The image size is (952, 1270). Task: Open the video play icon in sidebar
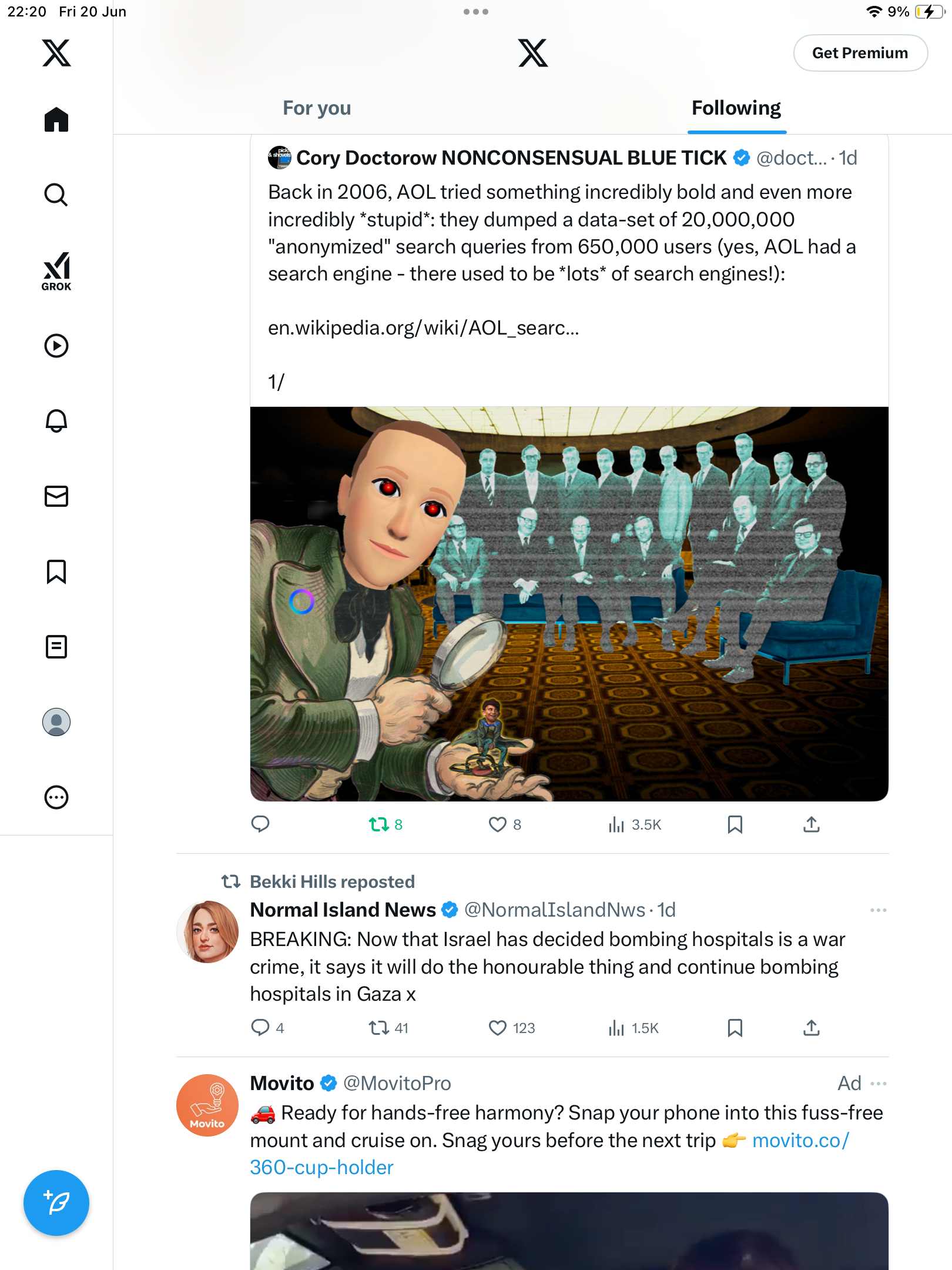(56, 346)
